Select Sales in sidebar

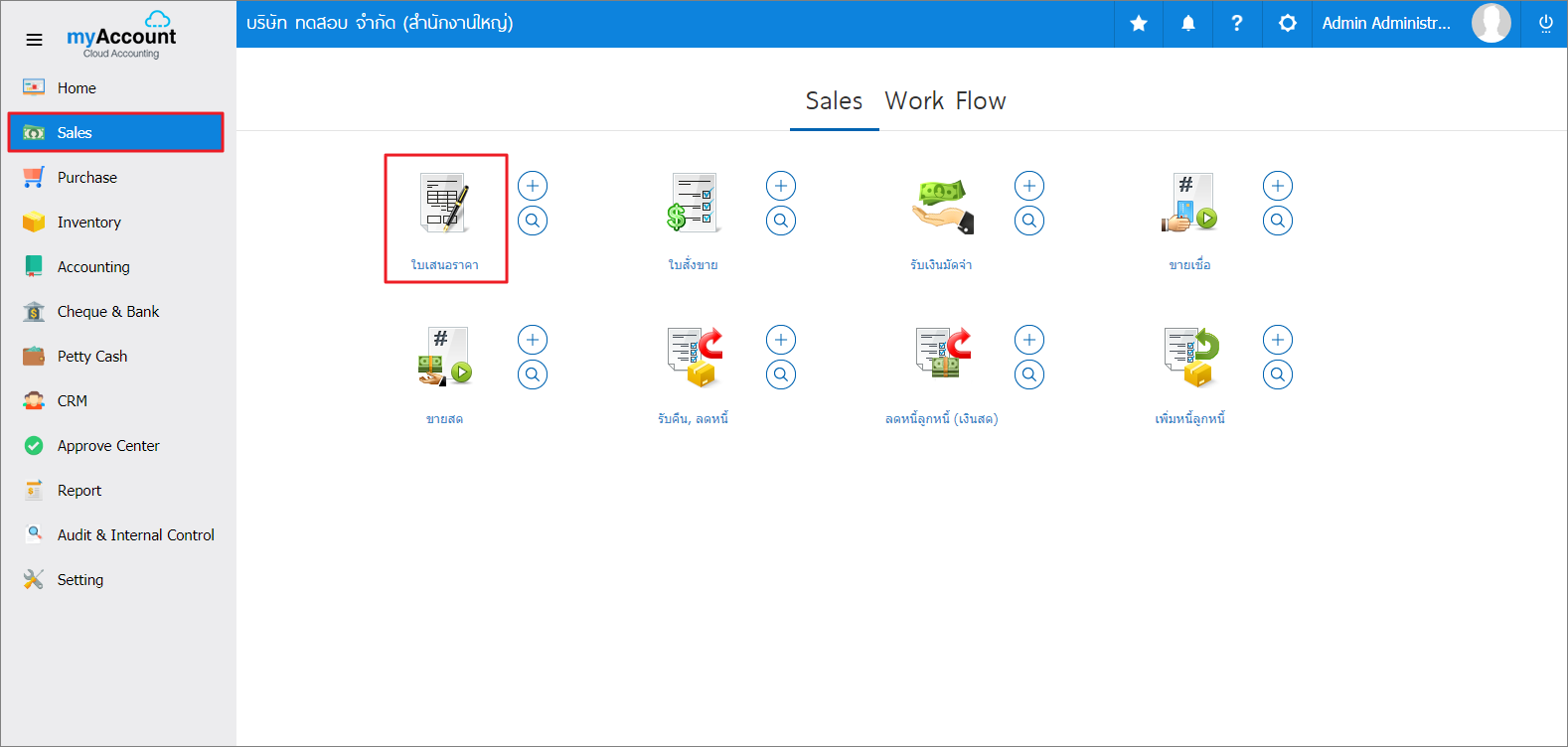point(116,132)
